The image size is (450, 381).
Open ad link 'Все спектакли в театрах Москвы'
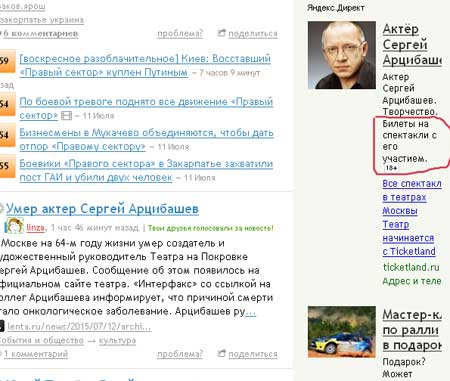pyautogui.click(x=412, y=197)
